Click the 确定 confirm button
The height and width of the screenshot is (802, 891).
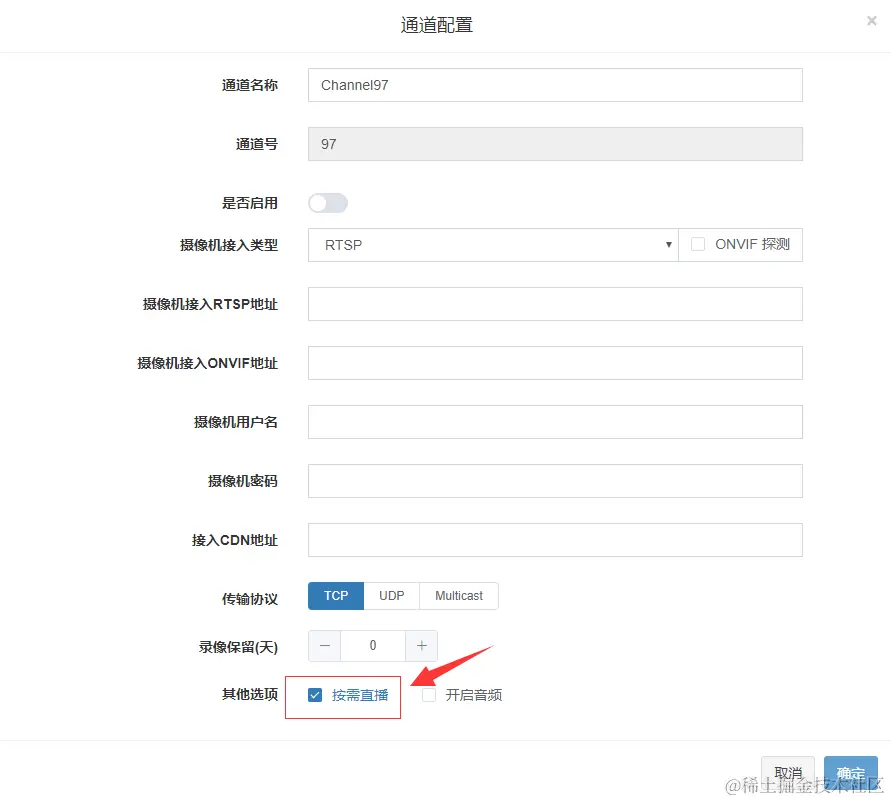850,772
